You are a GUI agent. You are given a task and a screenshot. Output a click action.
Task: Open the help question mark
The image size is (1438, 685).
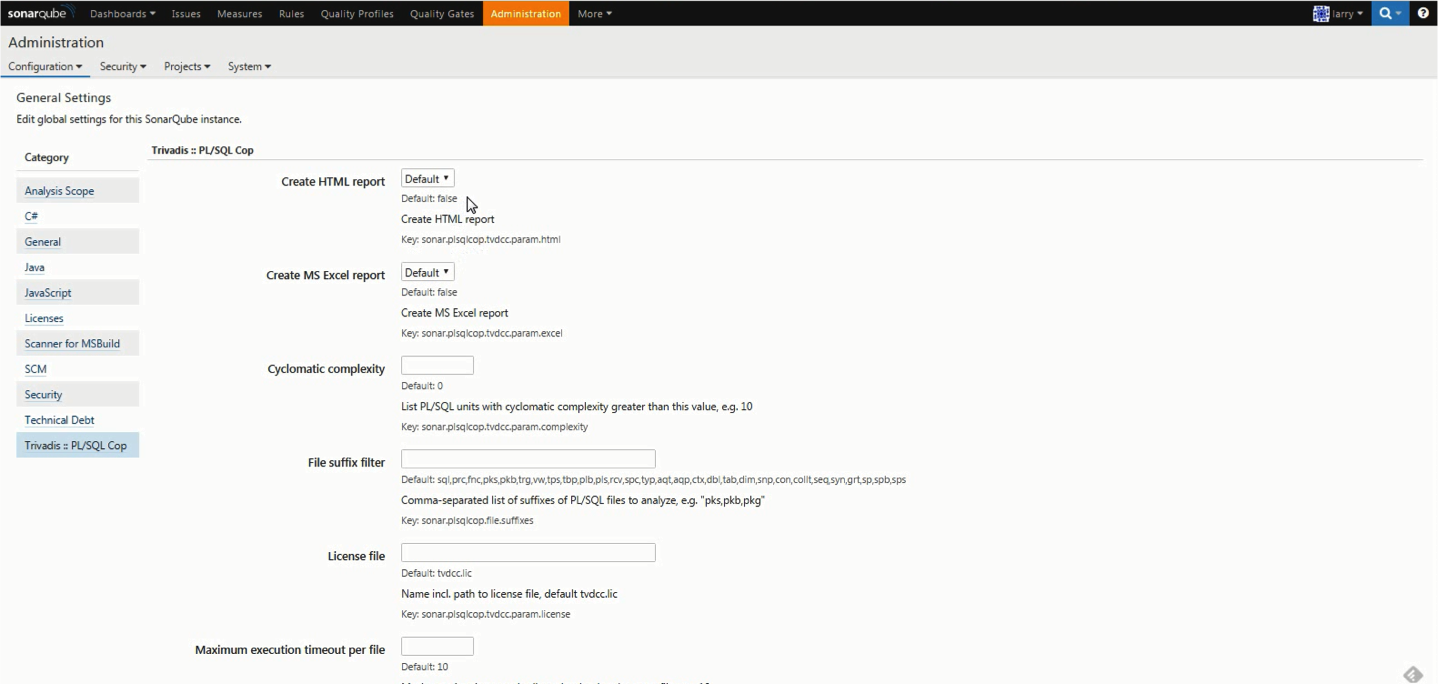1423,13
